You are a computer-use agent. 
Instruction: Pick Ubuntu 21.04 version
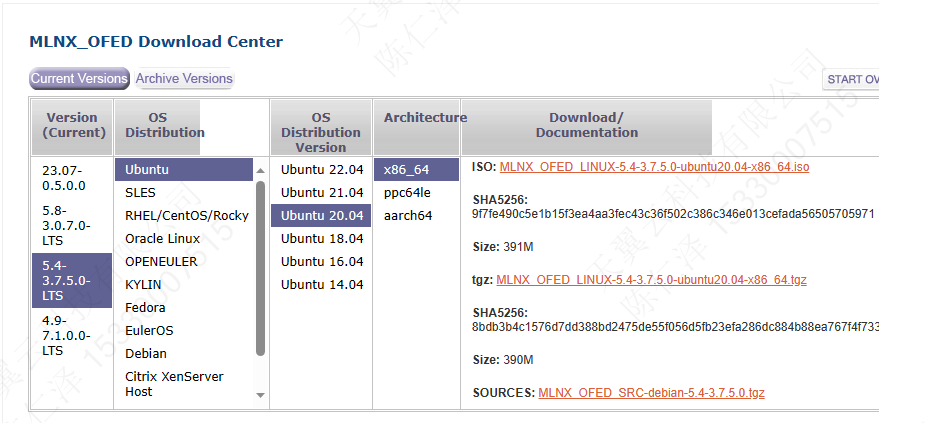(x=321, y=193)
